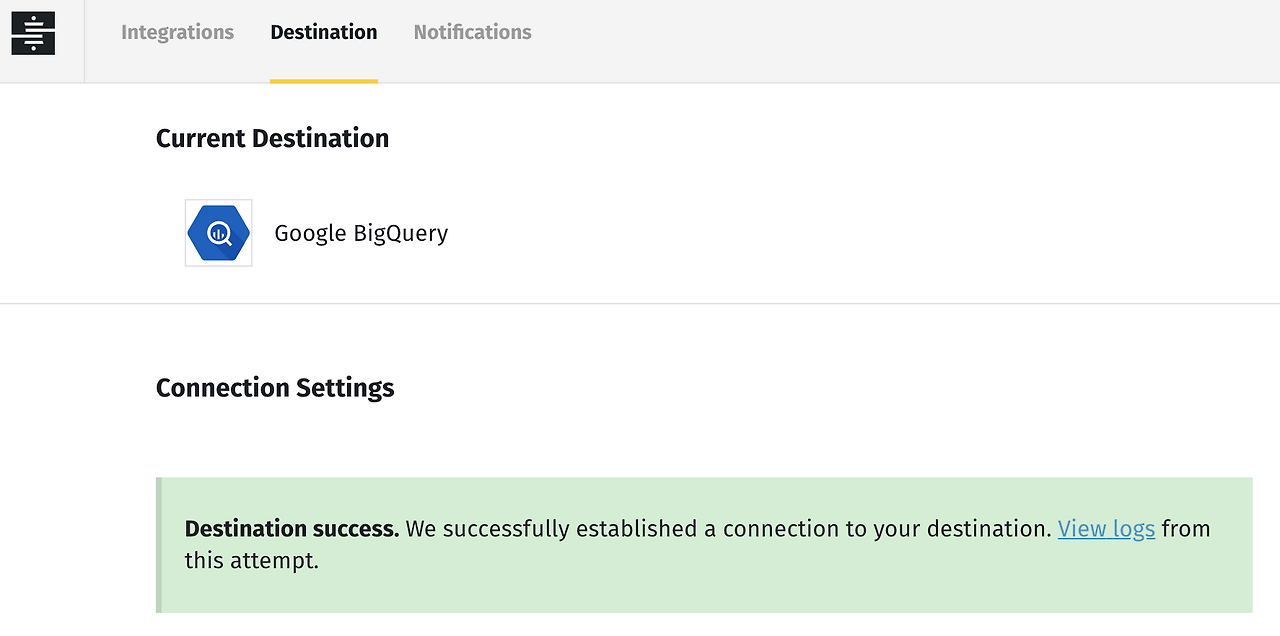
Task: Click the divider line above Connection Settings
Action: (640, 303)
